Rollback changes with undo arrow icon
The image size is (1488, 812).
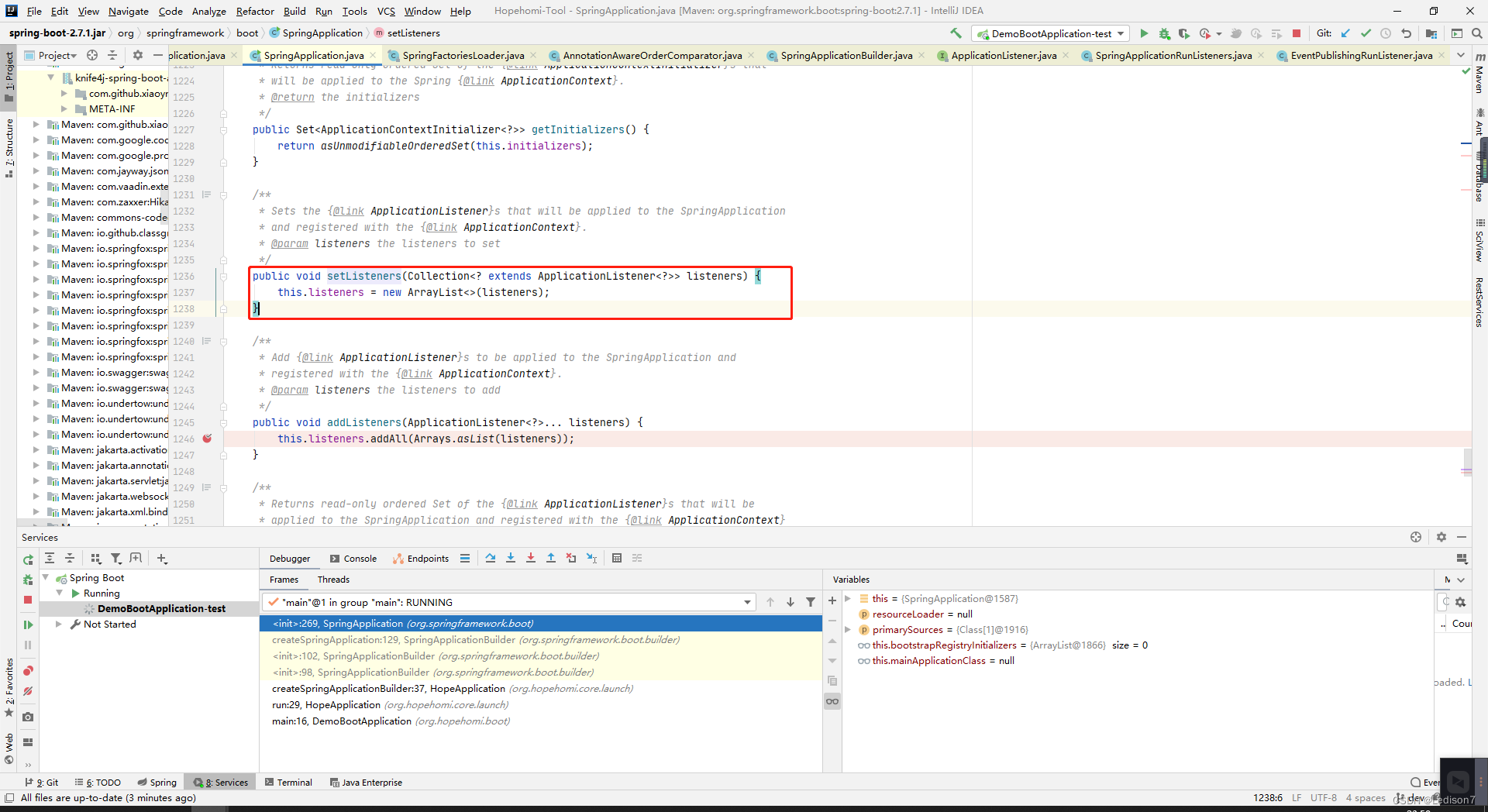pyautogui.click(x=1406, y=33)
